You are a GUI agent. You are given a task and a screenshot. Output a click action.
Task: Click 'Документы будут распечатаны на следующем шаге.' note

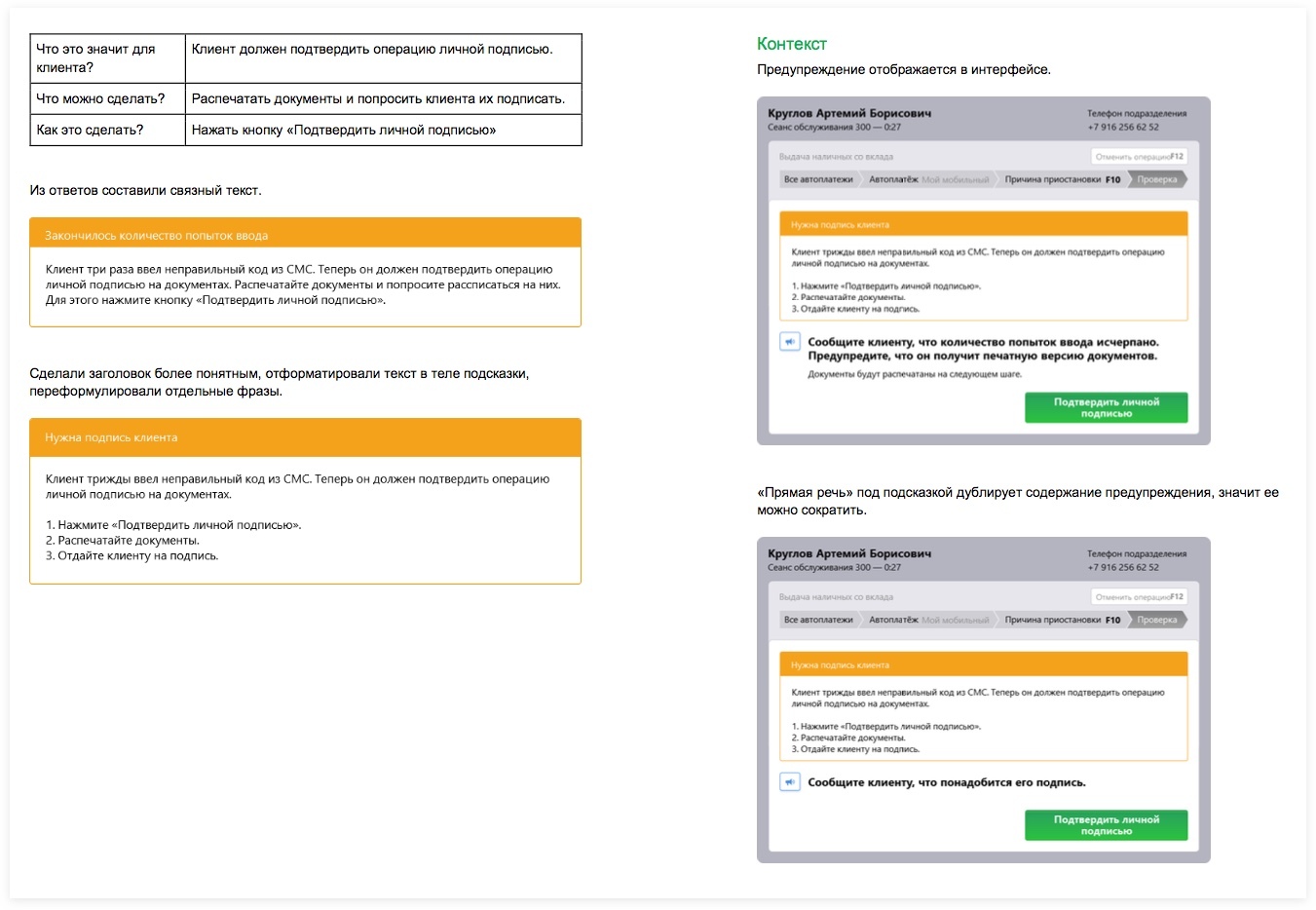tap(915, 374)
